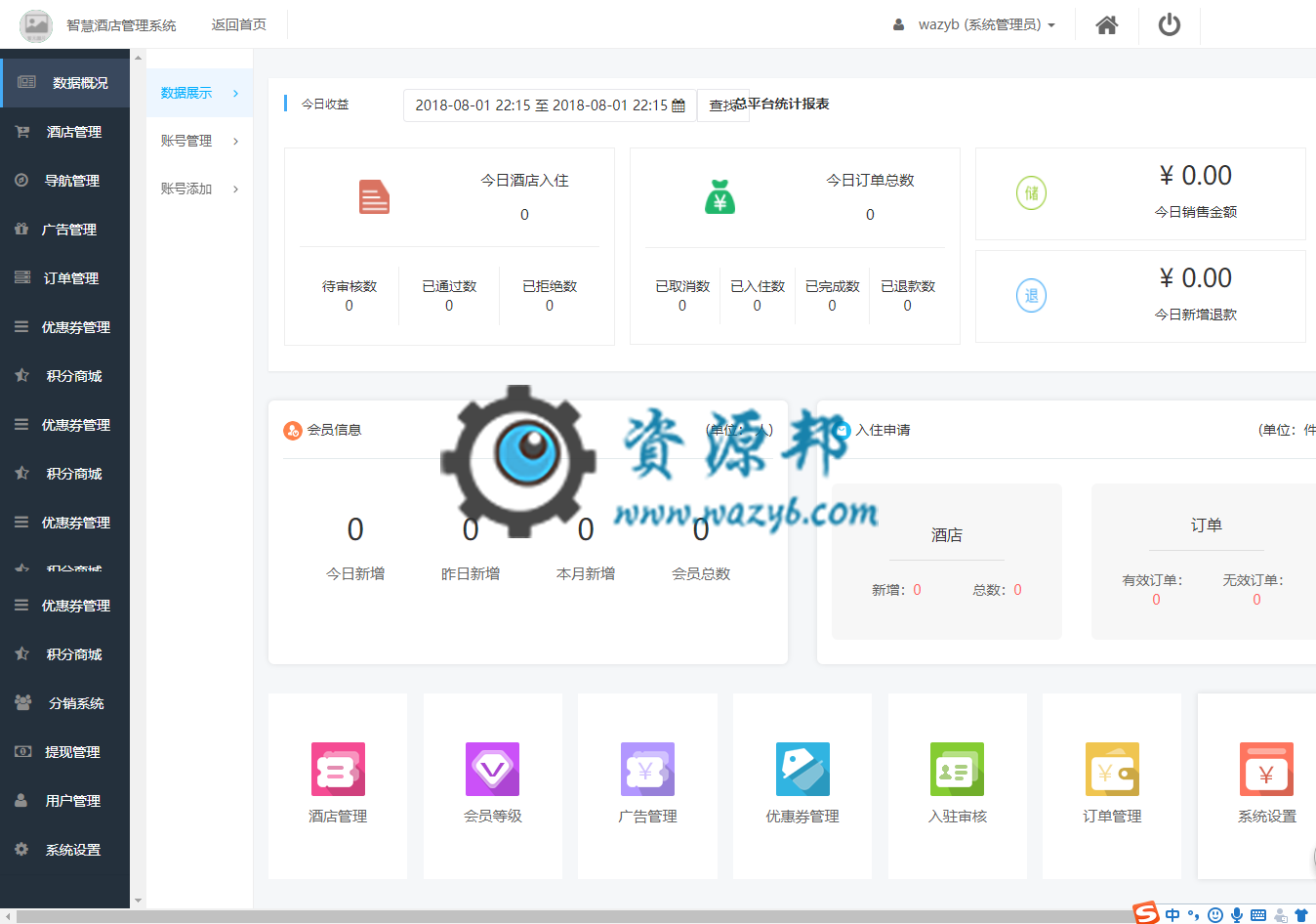Click the 待审核数 label
The height and width of the screenshot is (924, 1316).
(350, 286)
